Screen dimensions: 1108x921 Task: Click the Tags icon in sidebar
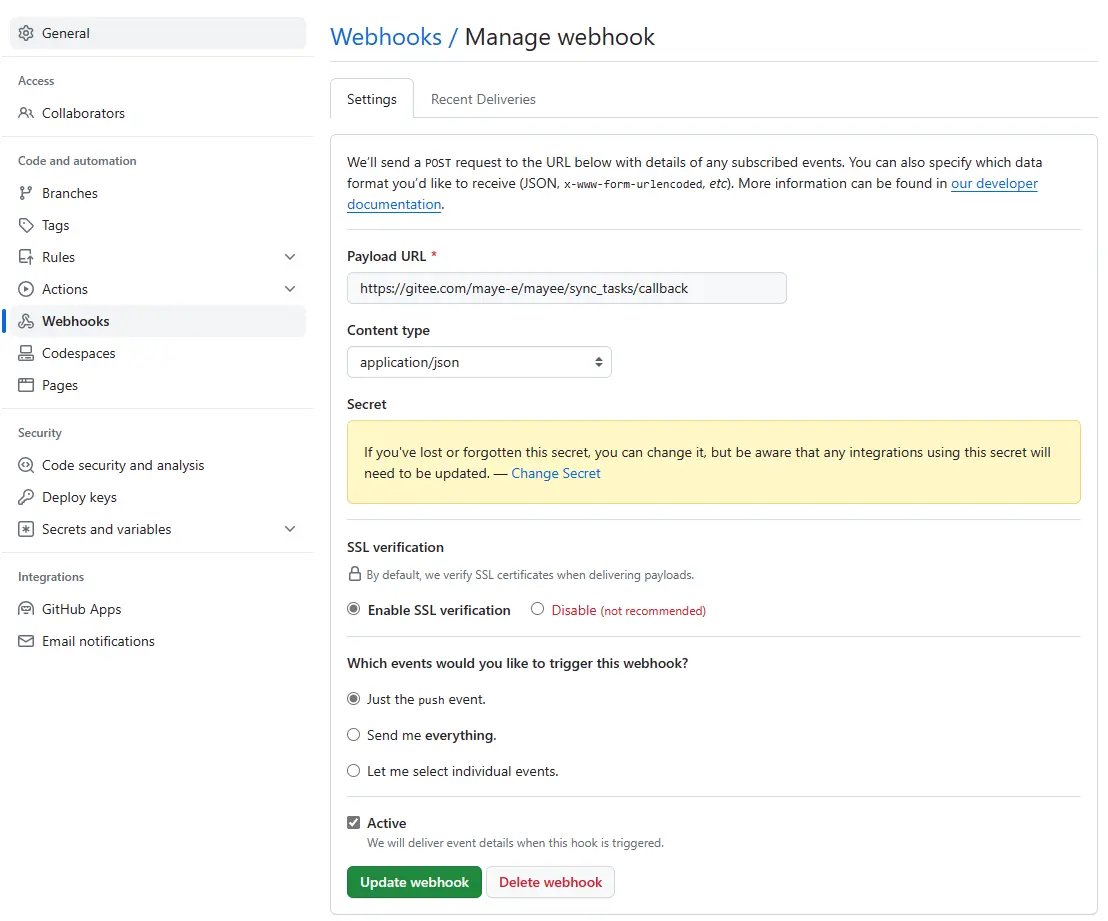click(26, 225)
